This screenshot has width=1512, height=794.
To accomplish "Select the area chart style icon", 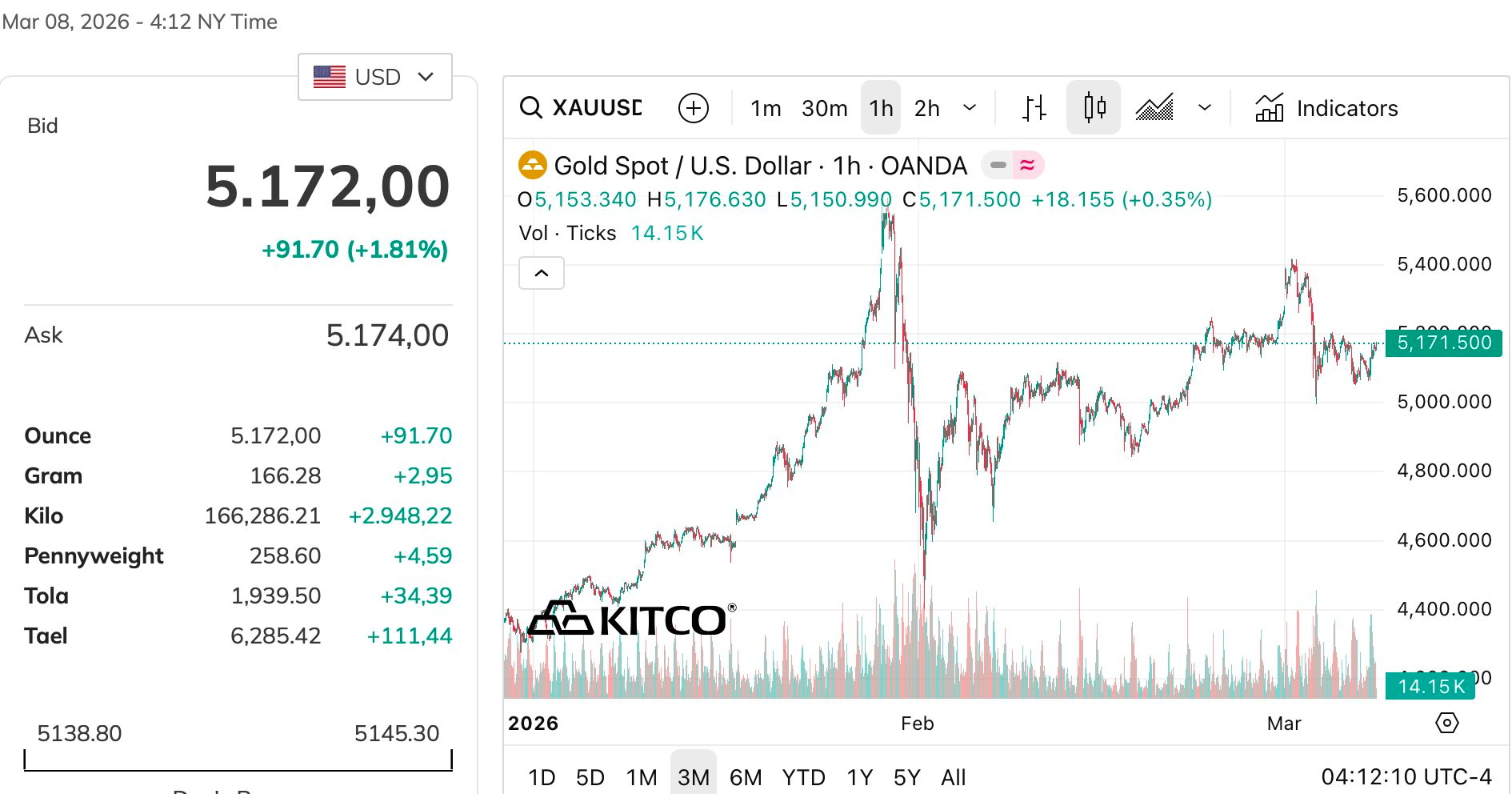I will [1154, 107].
